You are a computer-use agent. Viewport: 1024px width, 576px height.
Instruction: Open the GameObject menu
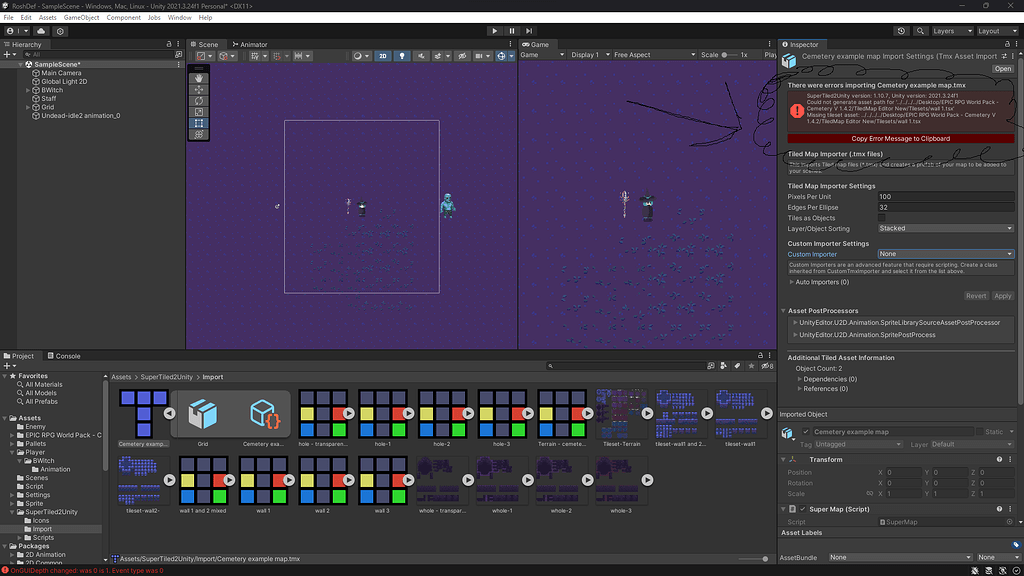(x=81, y=18)
